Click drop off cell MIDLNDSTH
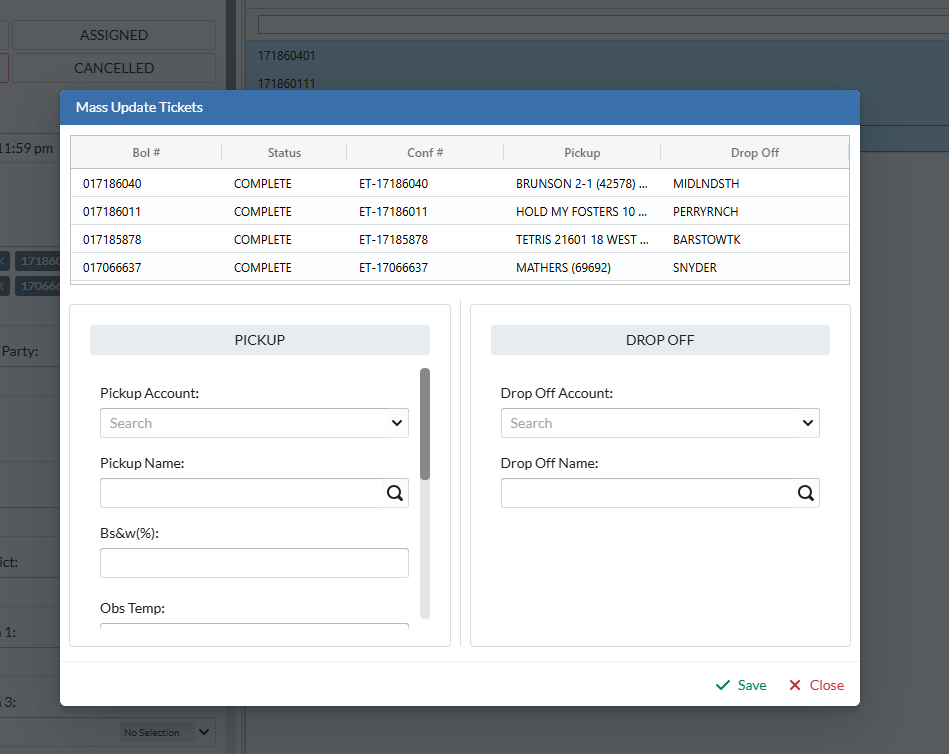The width and height of the screenshot is (949, 754). click(706, 183)
